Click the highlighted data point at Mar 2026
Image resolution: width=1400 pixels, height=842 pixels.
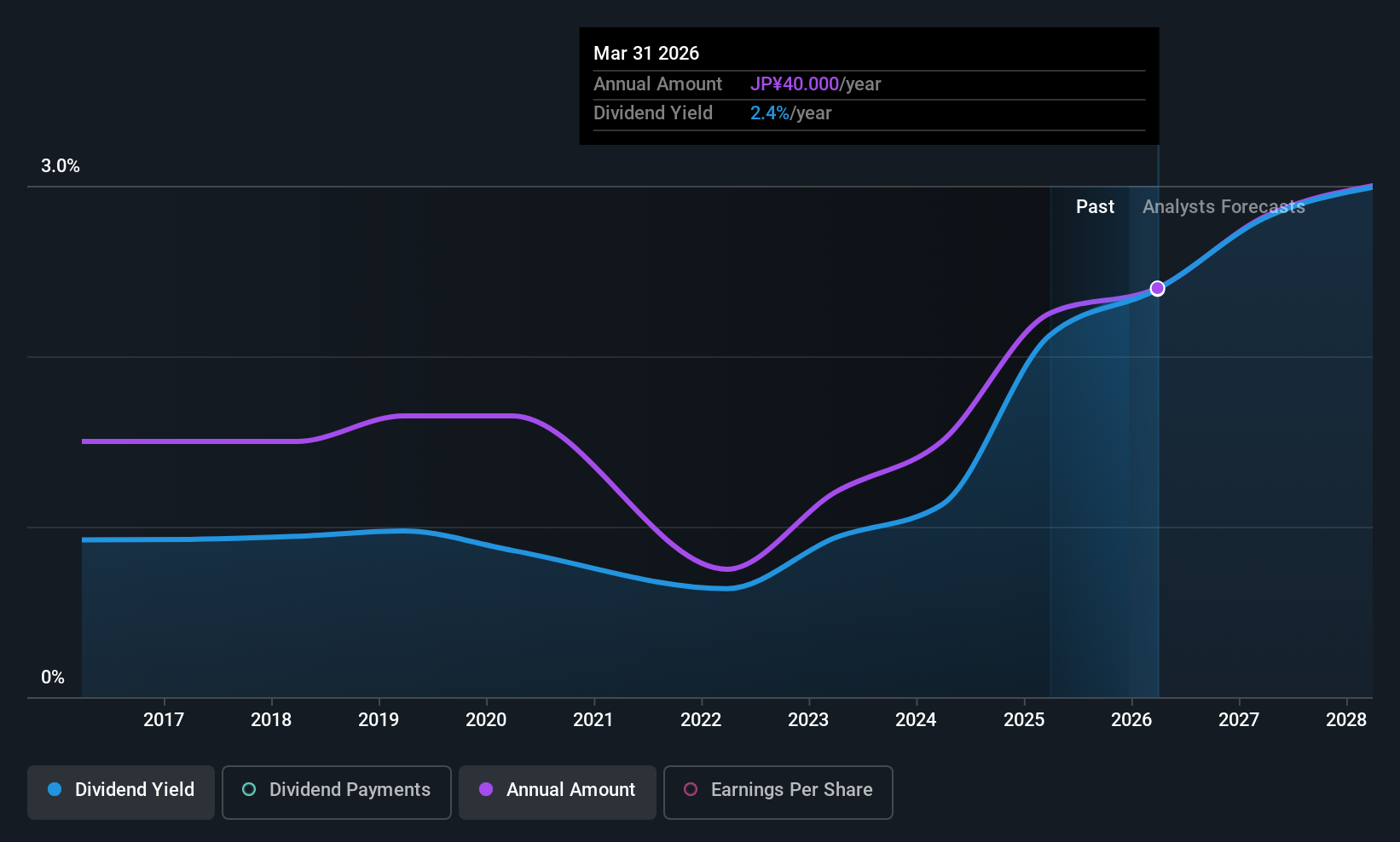(1157, 288)
